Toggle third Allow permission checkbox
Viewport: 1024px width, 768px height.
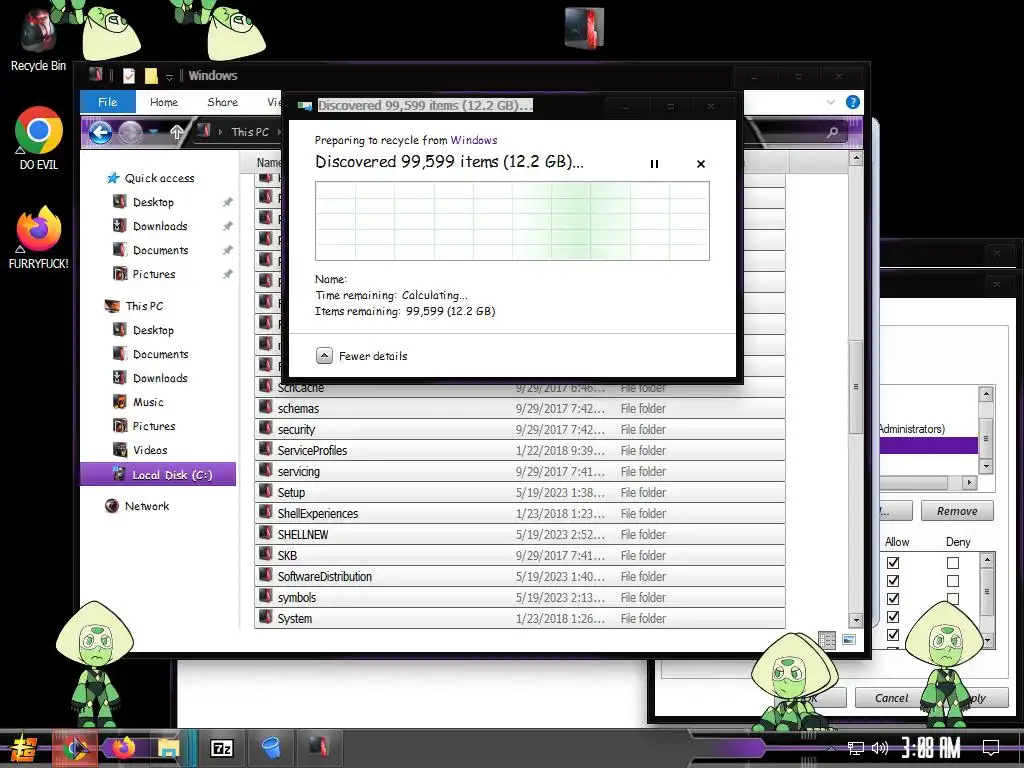pyautogui.click(x=893, y=599)
